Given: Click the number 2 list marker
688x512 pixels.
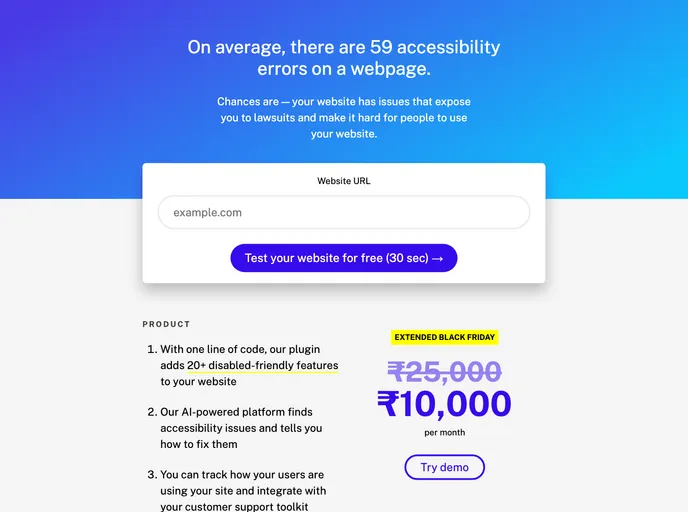Looking at the screenshot, I should 152,412.
